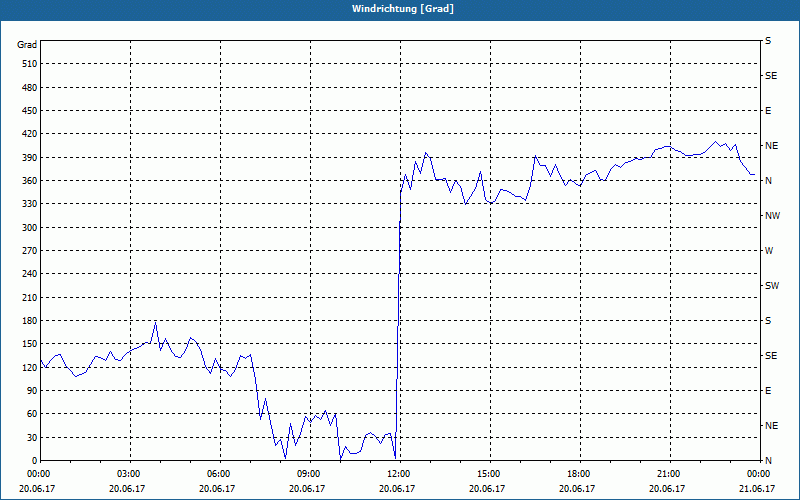Click the SE compass label level with 480
The width and height of the screenshot is (800, 500).
771,76
